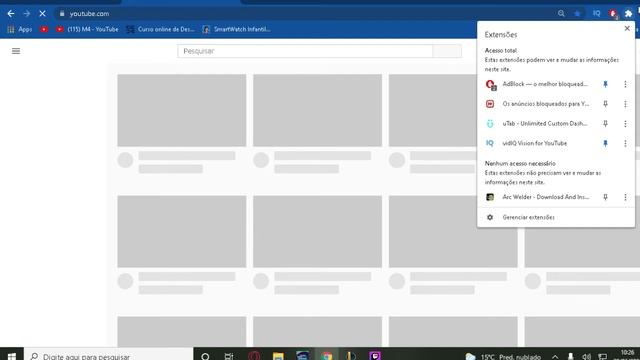Click the volume speaker tray icon
This screenshot has height=360, width=640.
click(x=587, y=357)
